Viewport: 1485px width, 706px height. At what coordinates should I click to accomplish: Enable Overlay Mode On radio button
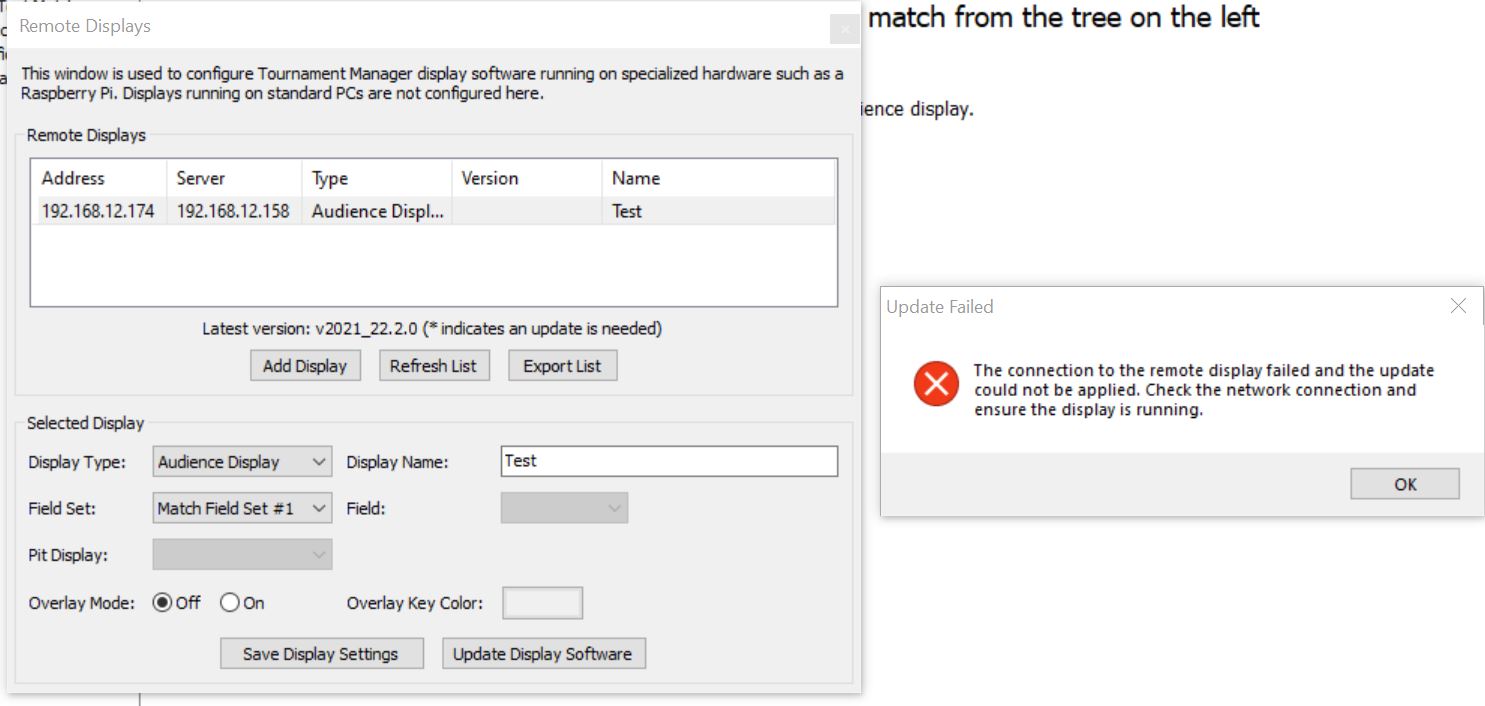pos(230,603)
